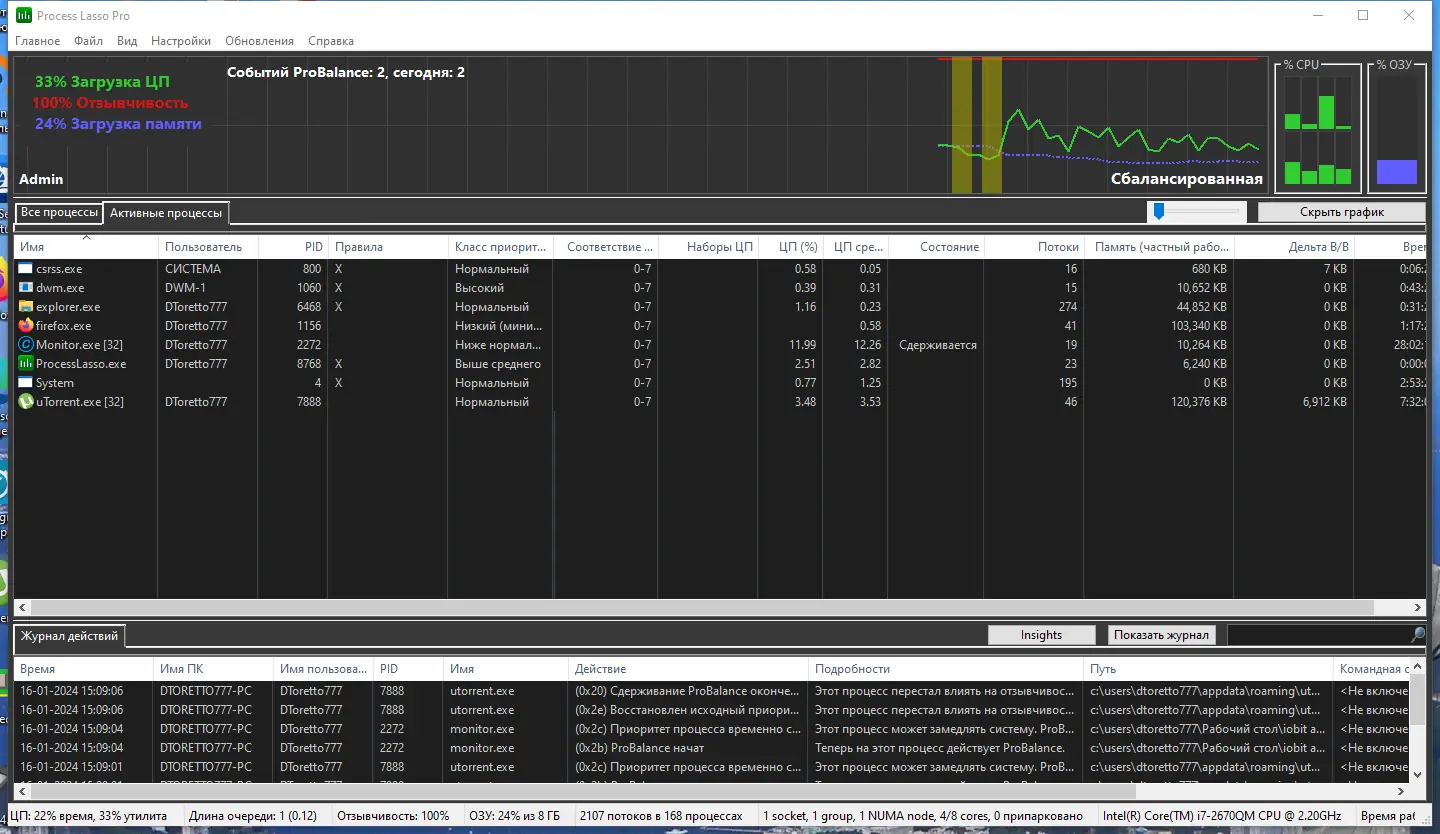1440x834 pixels.
Task: Switch to the Активные процессы tab
Action: point(166,213)
